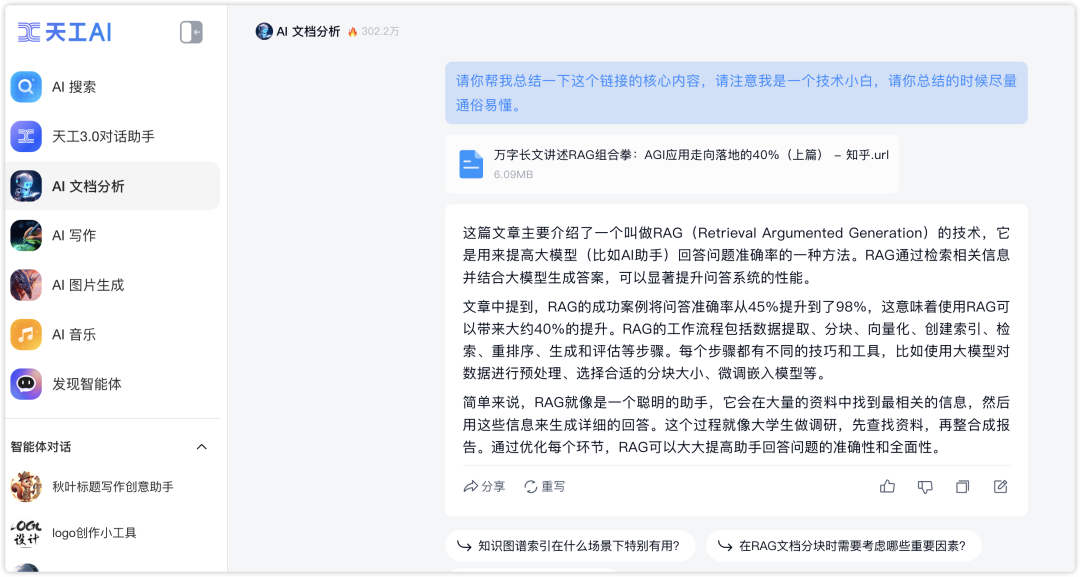The image size is (1080, 577).
Task: Open the edit icon on the response
Action: (1000, 486)
